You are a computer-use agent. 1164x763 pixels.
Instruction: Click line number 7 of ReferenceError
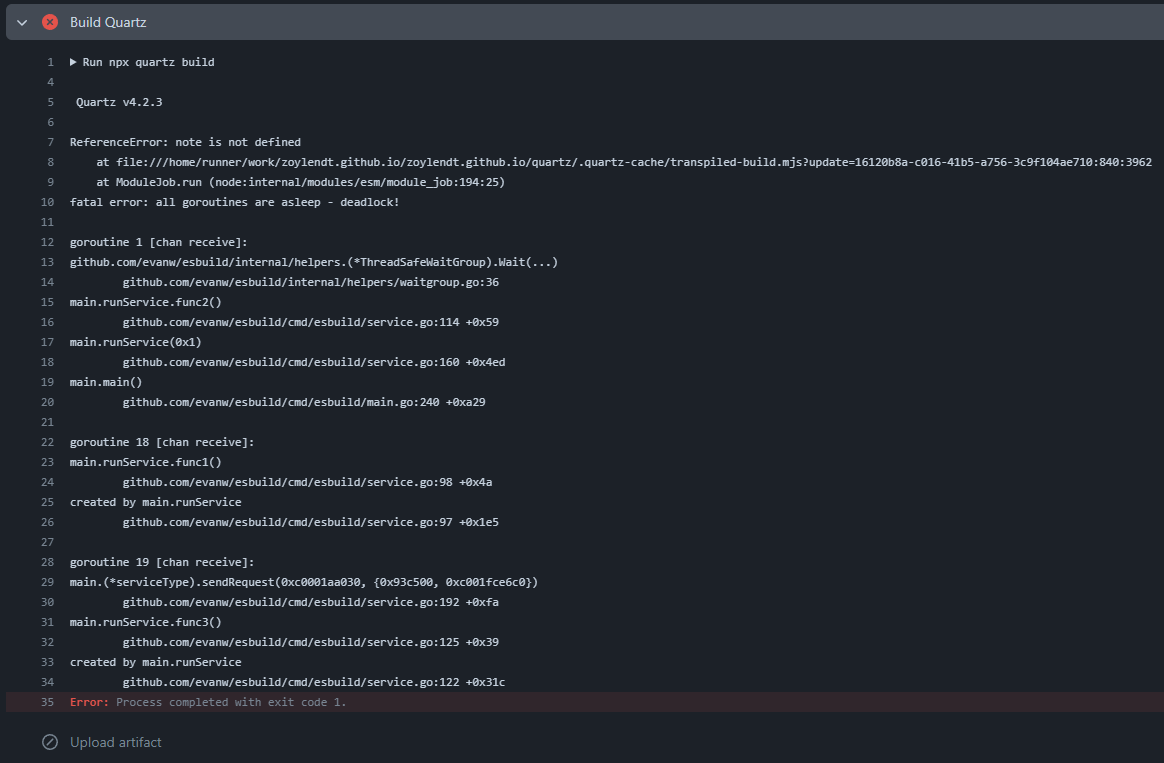(x=50, y=142)
